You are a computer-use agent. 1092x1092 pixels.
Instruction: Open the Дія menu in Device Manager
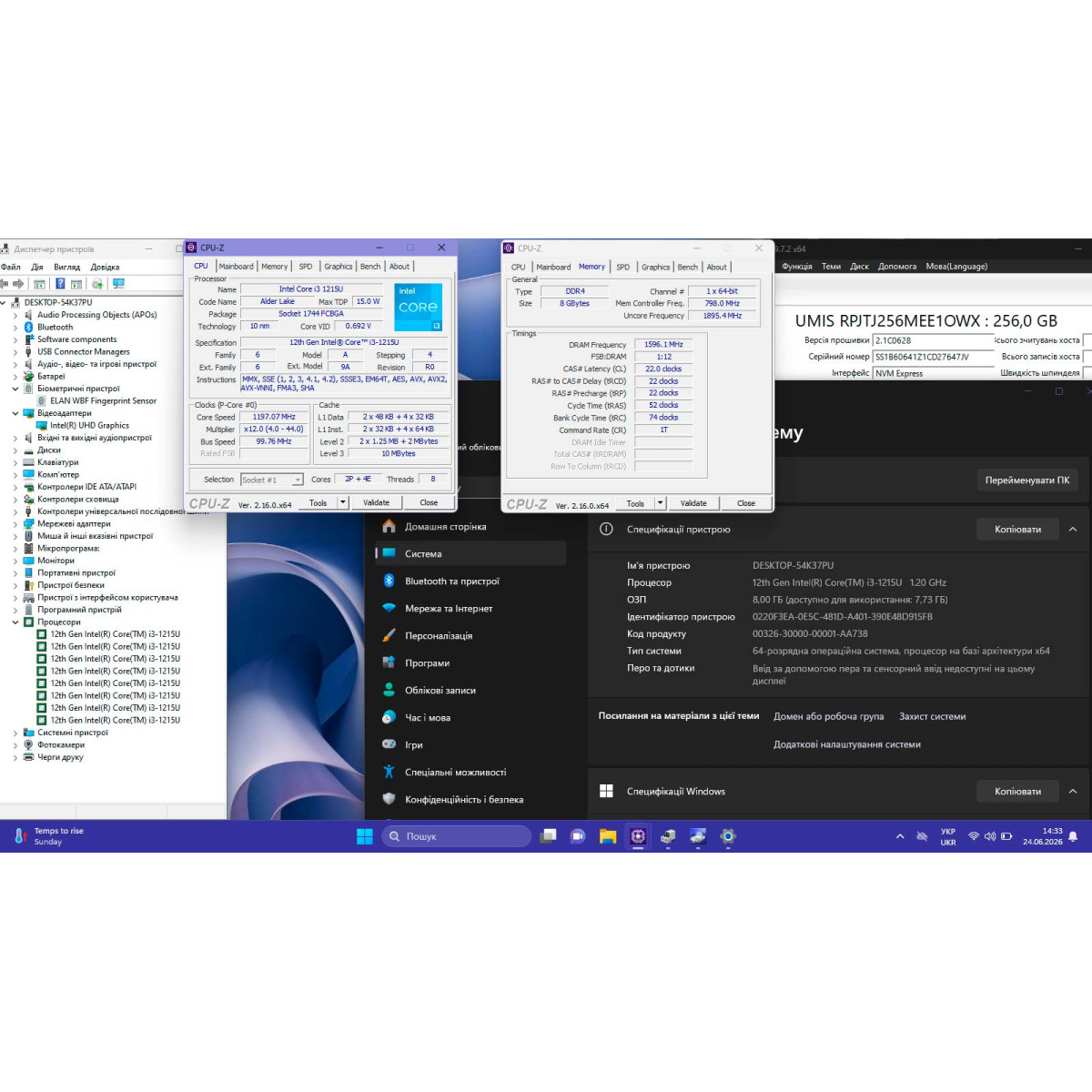coord(37,267)
